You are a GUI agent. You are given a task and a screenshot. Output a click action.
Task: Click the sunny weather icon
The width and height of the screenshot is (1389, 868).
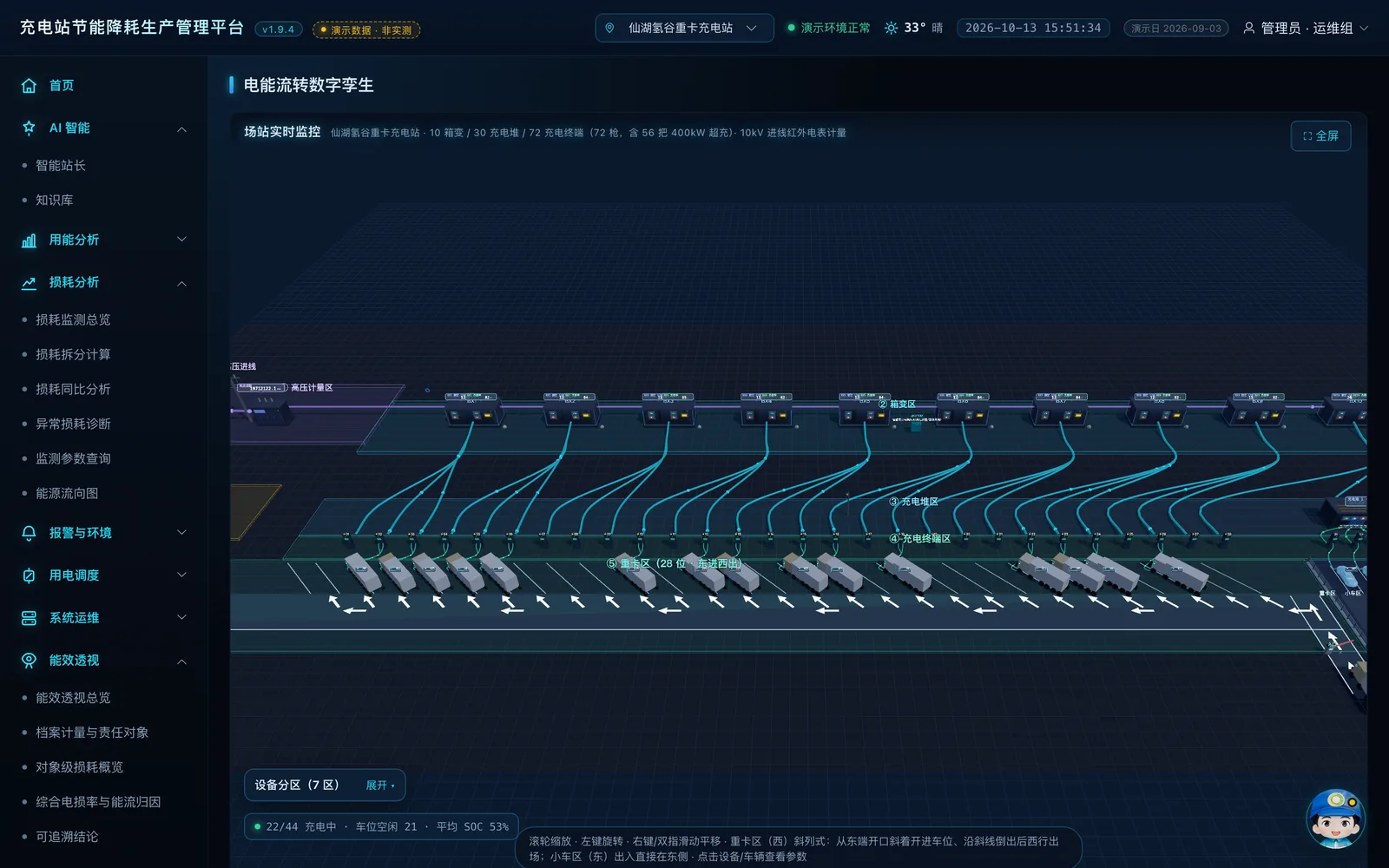(x=891, y=28)
